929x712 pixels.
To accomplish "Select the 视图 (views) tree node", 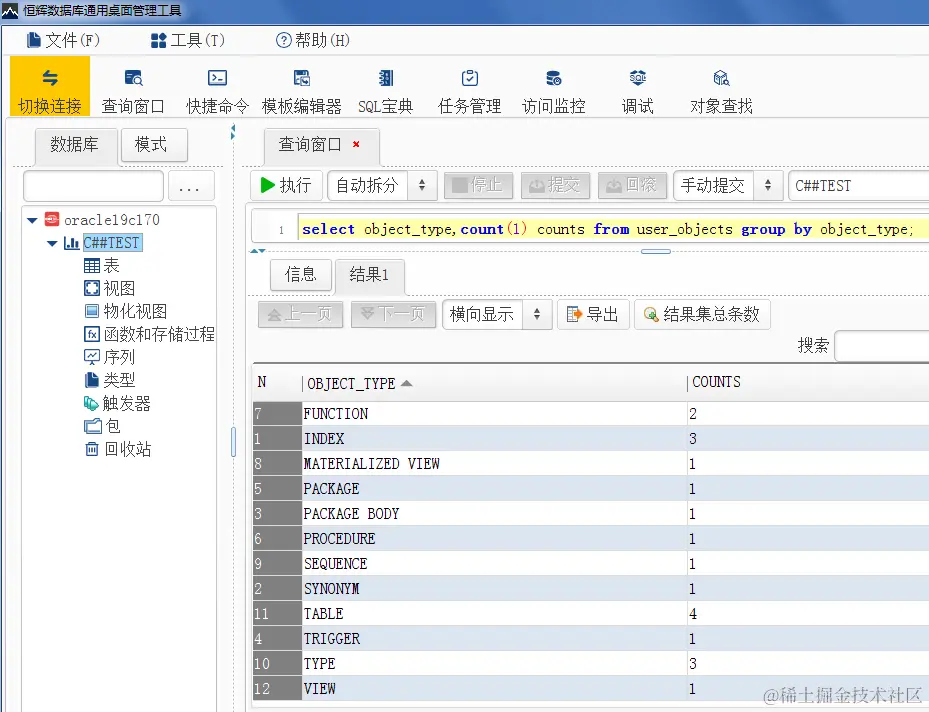I will (110, 288).
